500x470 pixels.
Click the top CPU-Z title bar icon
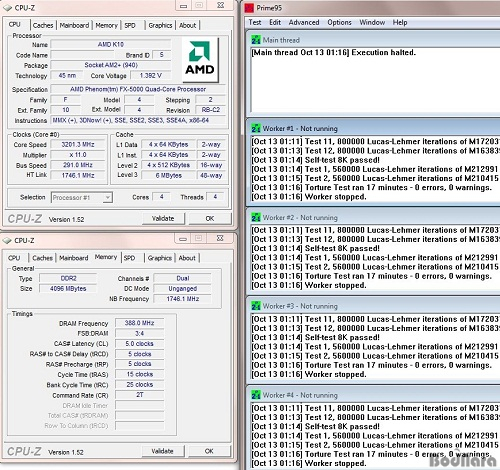7,7
